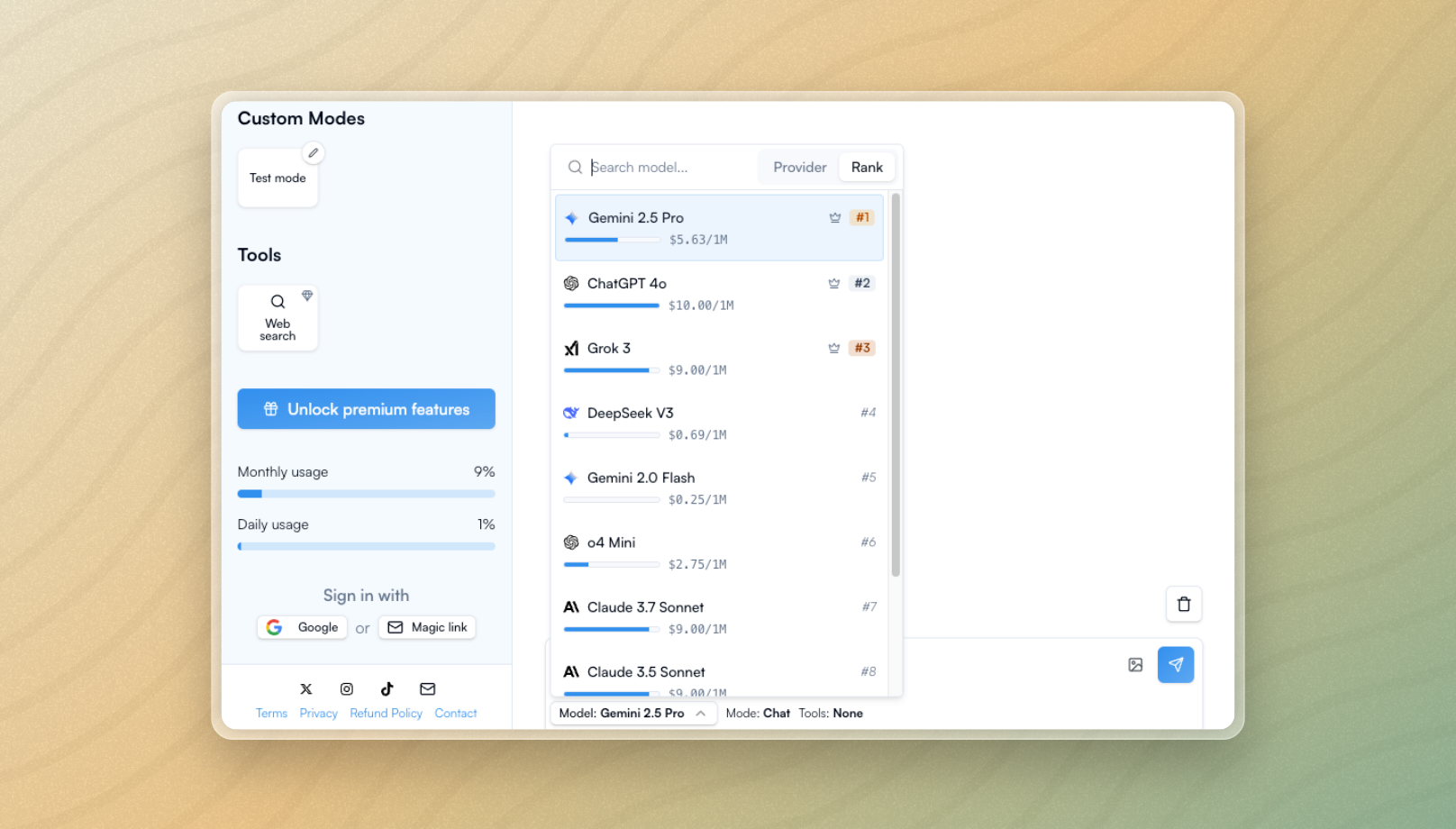Viewport: 1456px width, 829px height.
Task: Select DeepSeek V3 model
Action: [x=719, y=424]
